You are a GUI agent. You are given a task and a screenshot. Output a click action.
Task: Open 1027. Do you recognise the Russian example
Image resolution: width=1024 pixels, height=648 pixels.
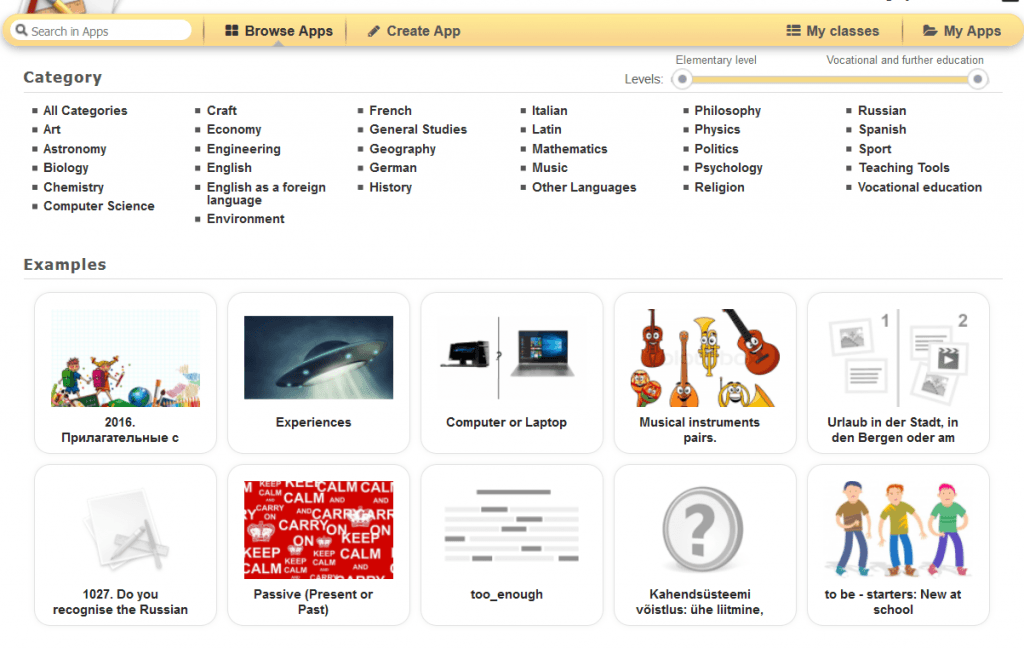coord(125,545)
